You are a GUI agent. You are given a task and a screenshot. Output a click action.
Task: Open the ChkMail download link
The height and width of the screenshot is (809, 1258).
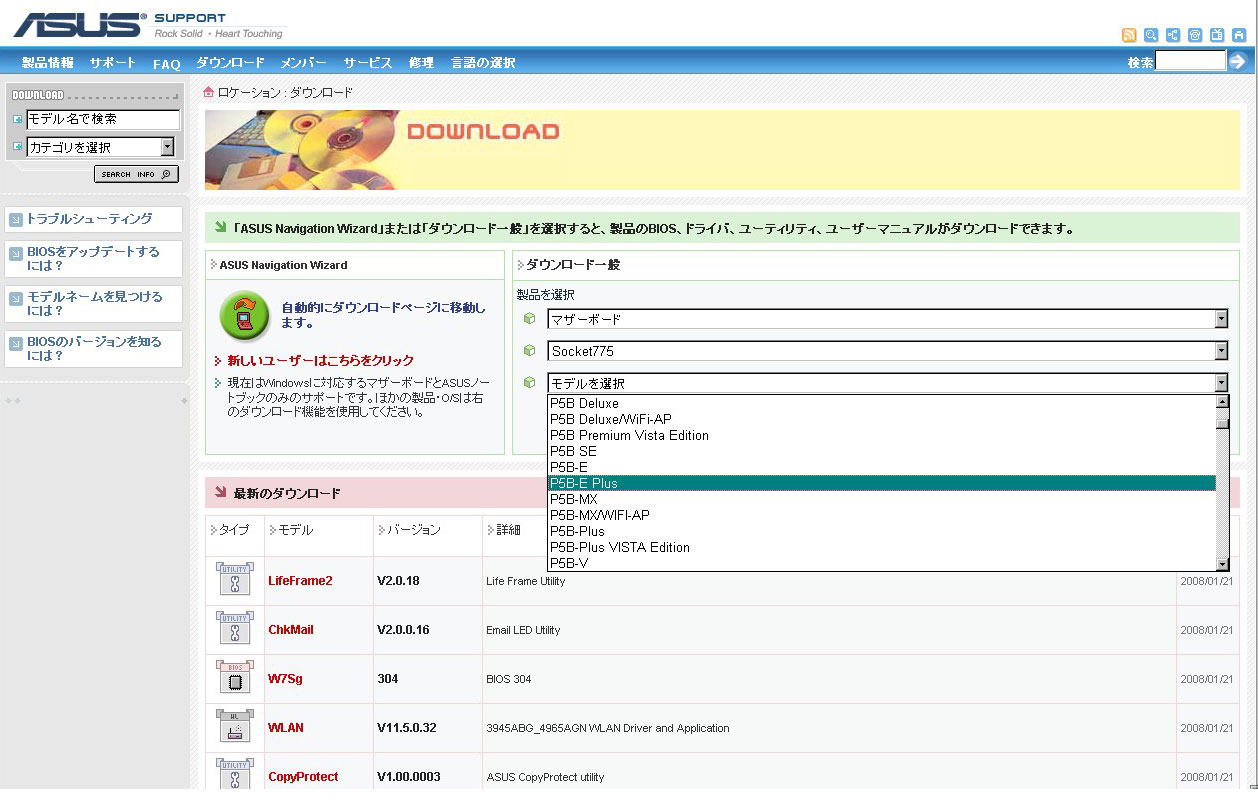(x=291, y=630)
